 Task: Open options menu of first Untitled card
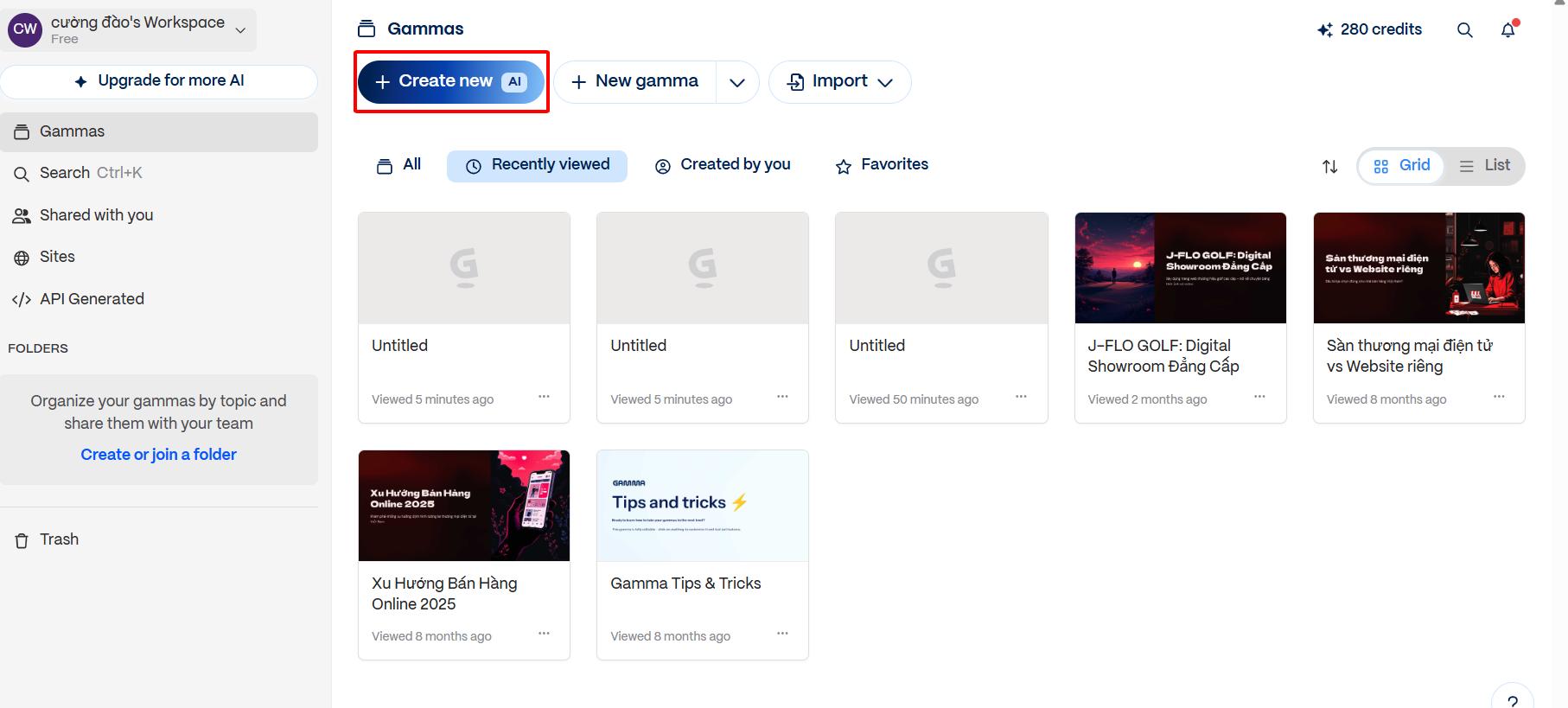tap(544, 397)
